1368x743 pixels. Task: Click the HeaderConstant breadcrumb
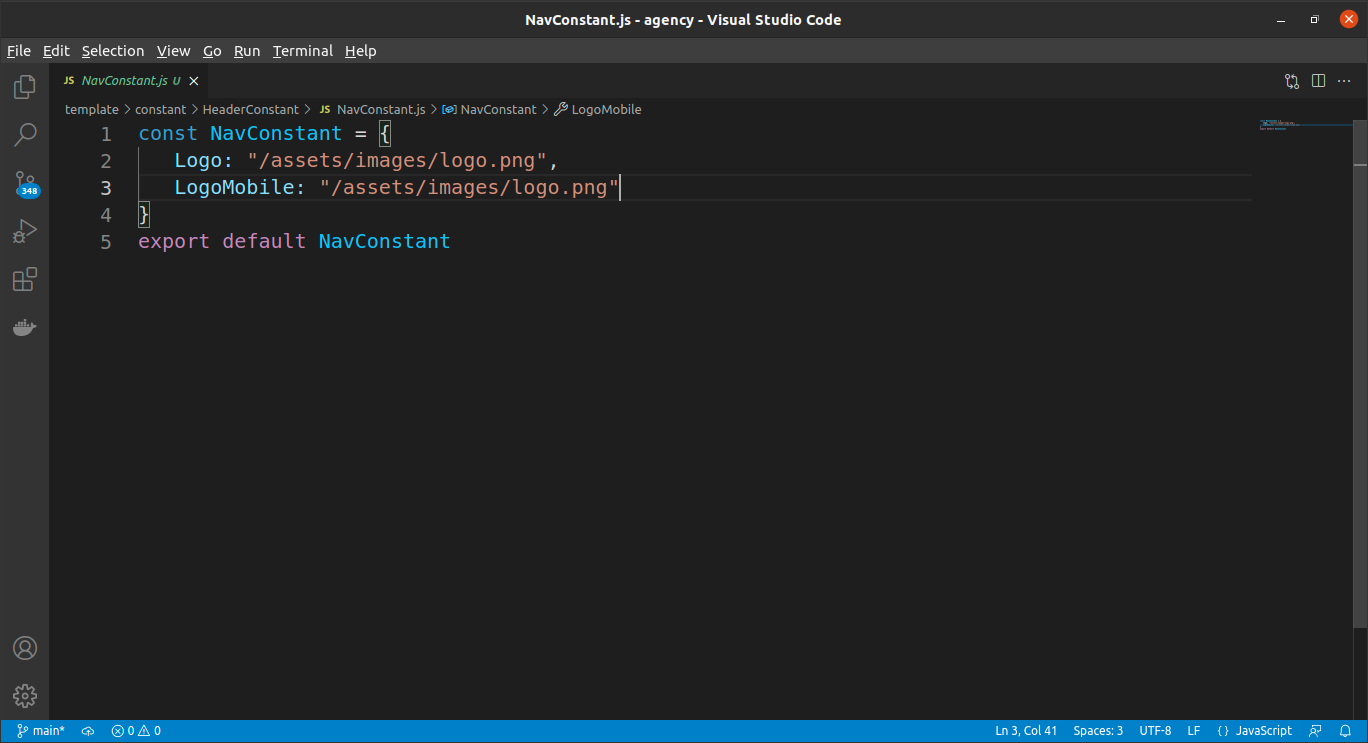click(x=251, y=110)
